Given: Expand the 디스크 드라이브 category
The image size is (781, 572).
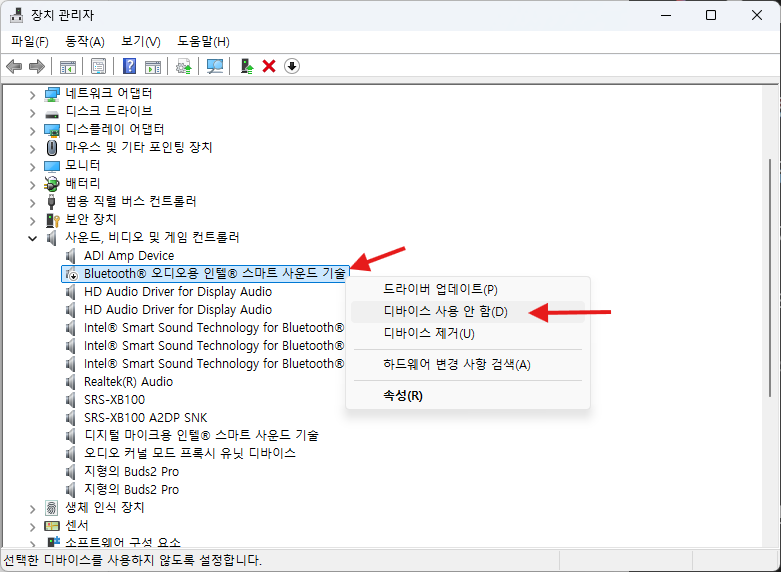Looking at the screenshot, I should pos(32,112).
